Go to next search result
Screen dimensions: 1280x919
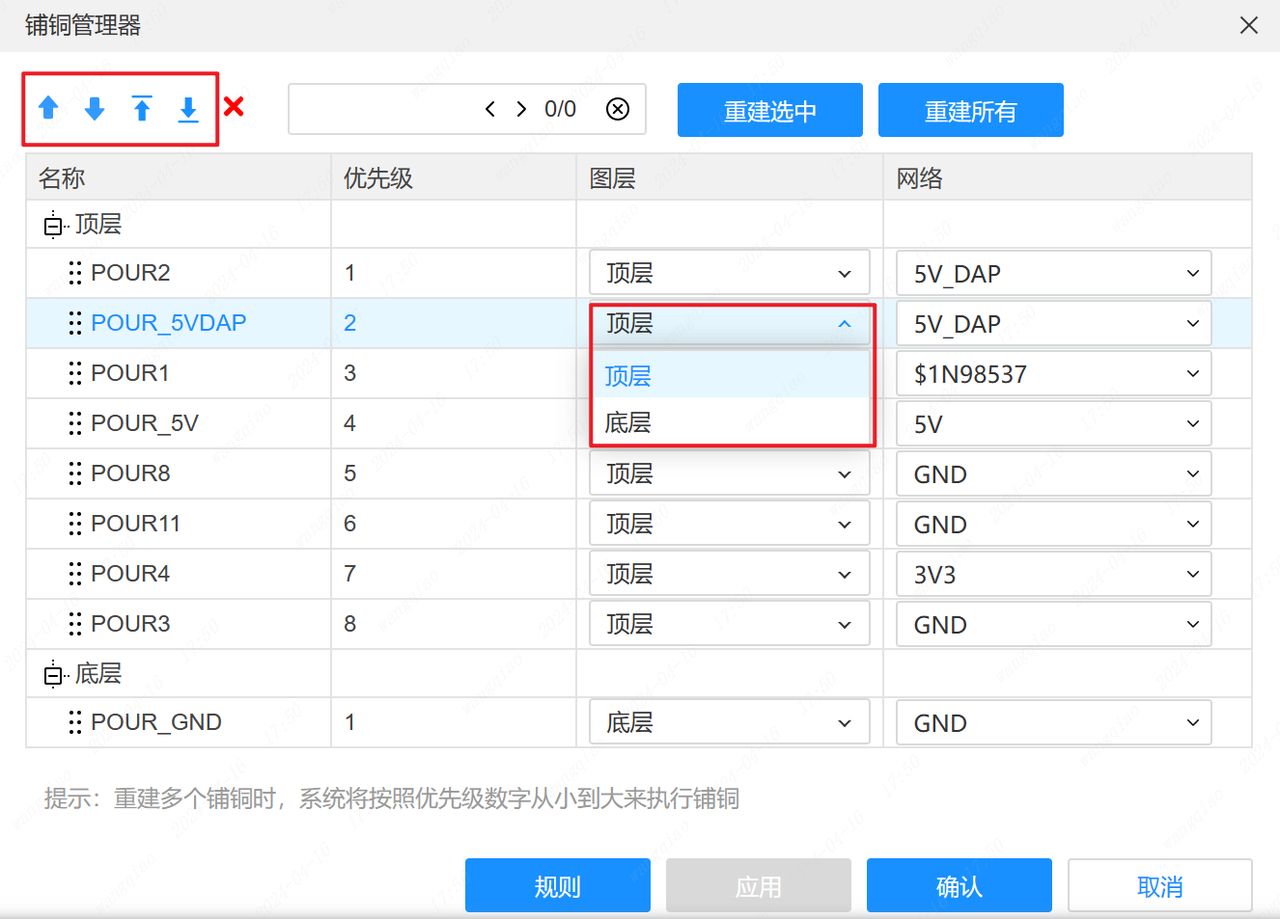pyautogui.click(x=521, y=109)
